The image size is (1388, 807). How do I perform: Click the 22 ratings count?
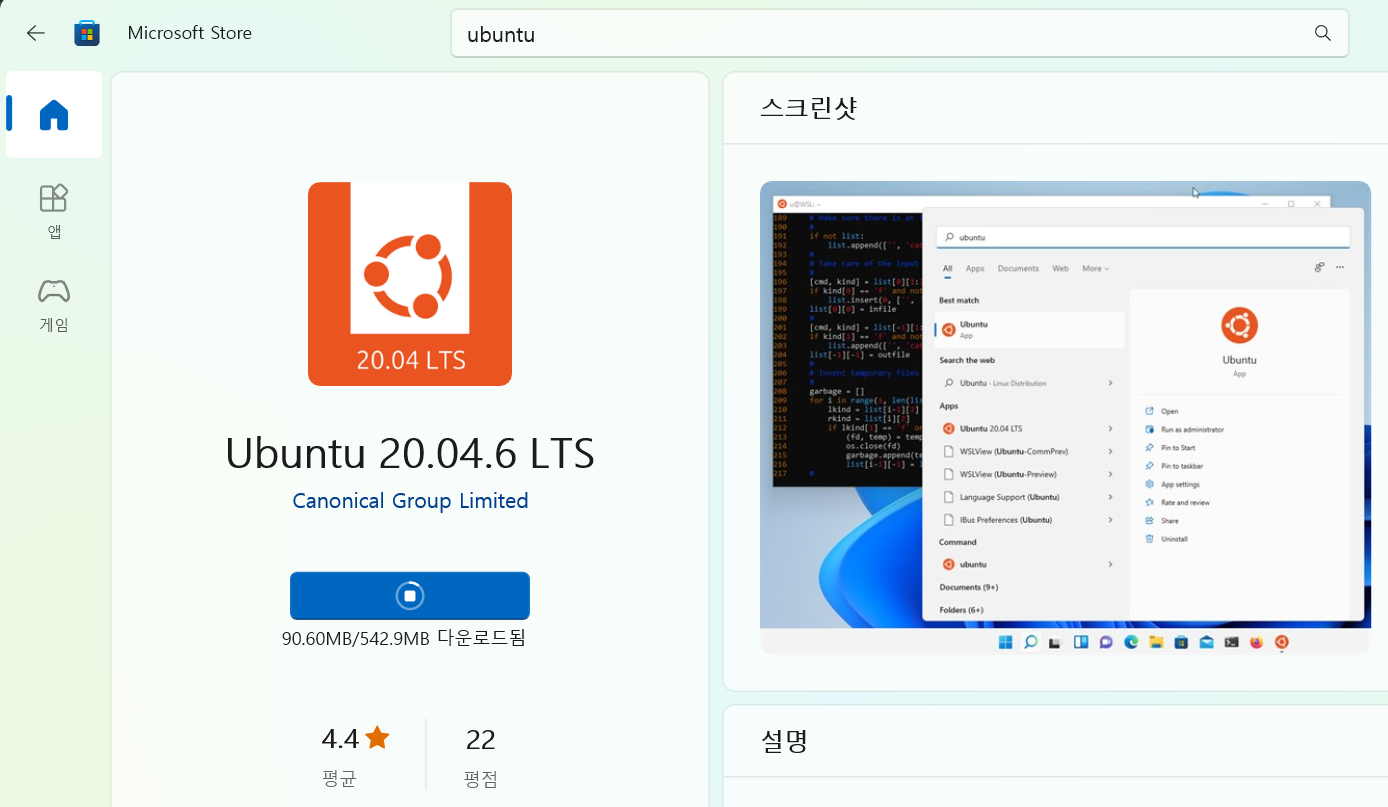coord(481,740)
